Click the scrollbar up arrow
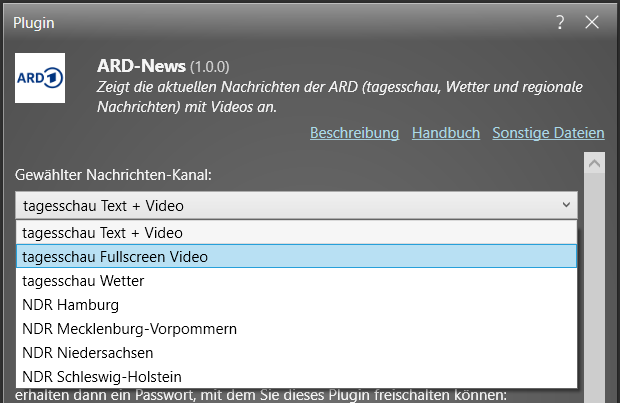This screenshot has height=403, width=620. [595, 163]
